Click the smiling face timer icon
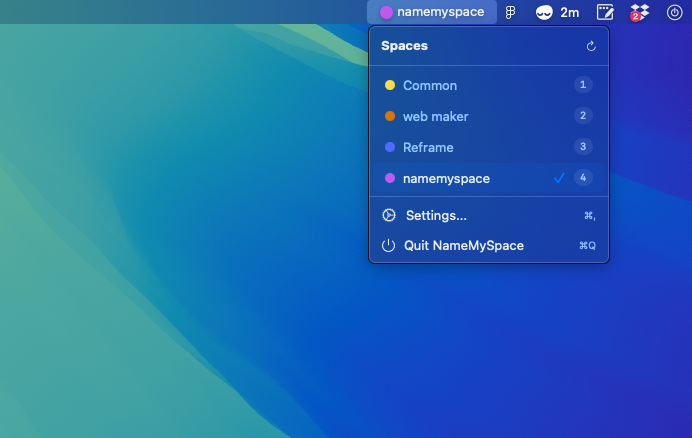The image size is (692, 438). pos(544,13)
